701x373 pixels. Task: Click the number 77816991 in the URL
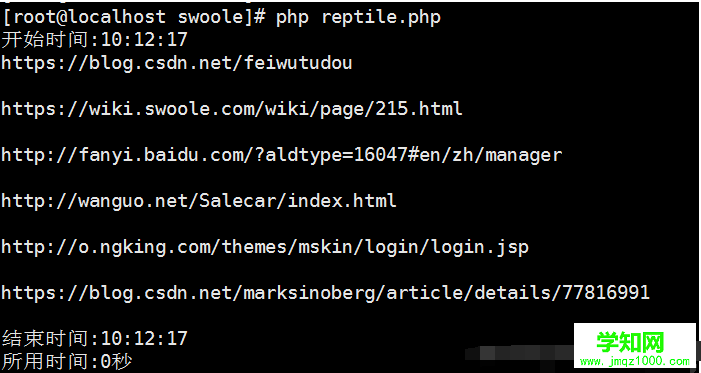(x=606, y=293)
